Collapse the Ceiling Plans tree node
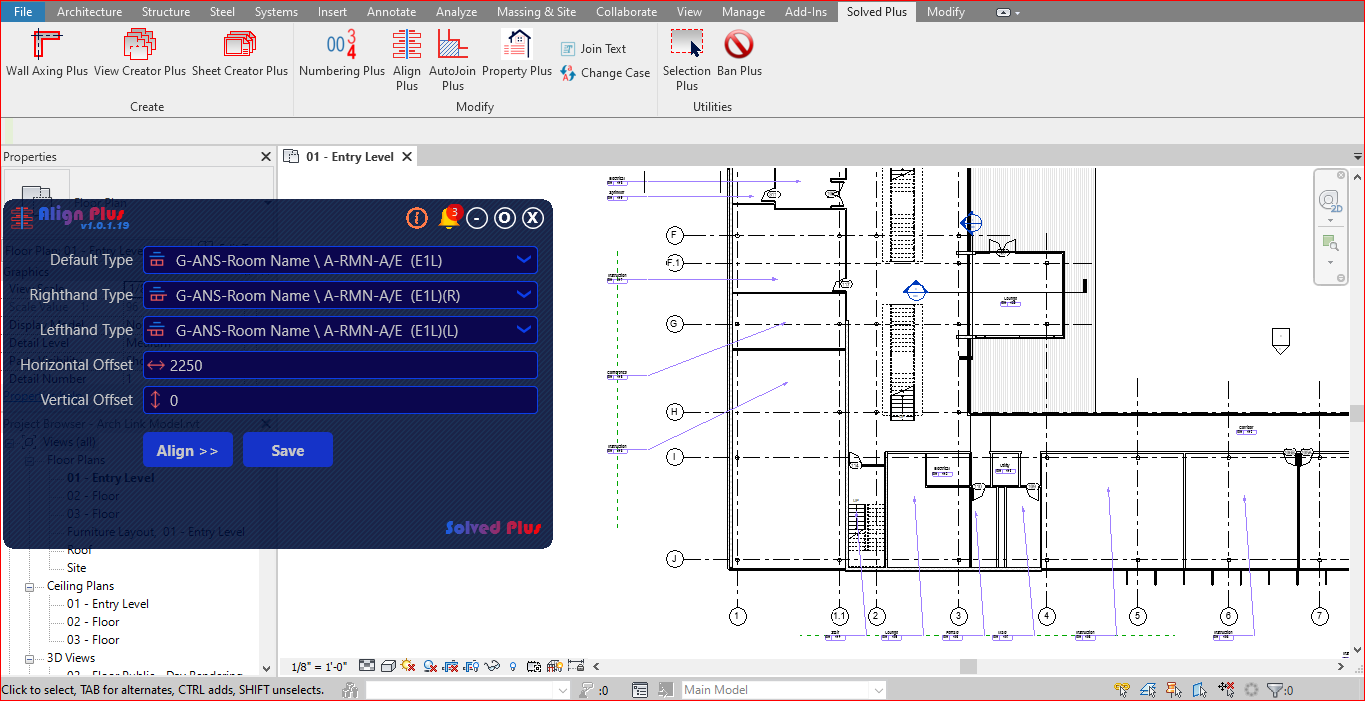Image resolution: width=1365 pixels, height=701 pixels. [x=30, y=586]
